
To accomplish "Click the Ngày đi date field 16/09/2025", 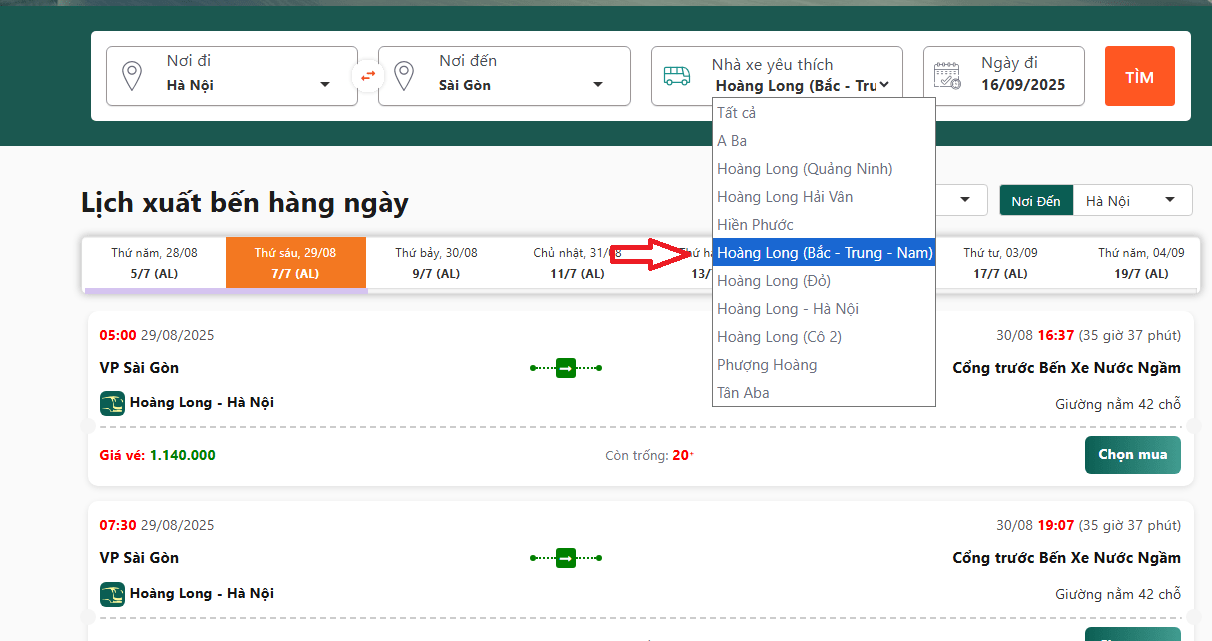I will (1022, 85).
